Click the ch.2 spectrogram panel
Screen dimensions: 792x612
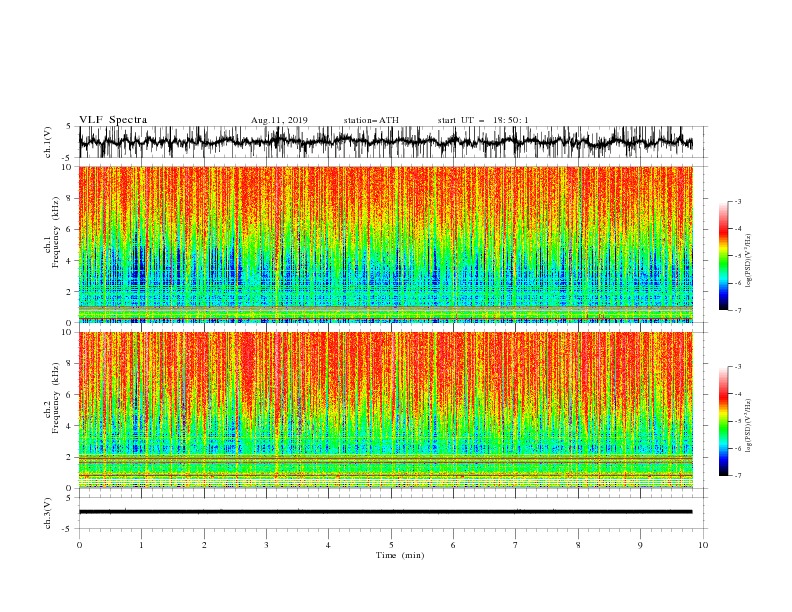(x=385, y=410)
